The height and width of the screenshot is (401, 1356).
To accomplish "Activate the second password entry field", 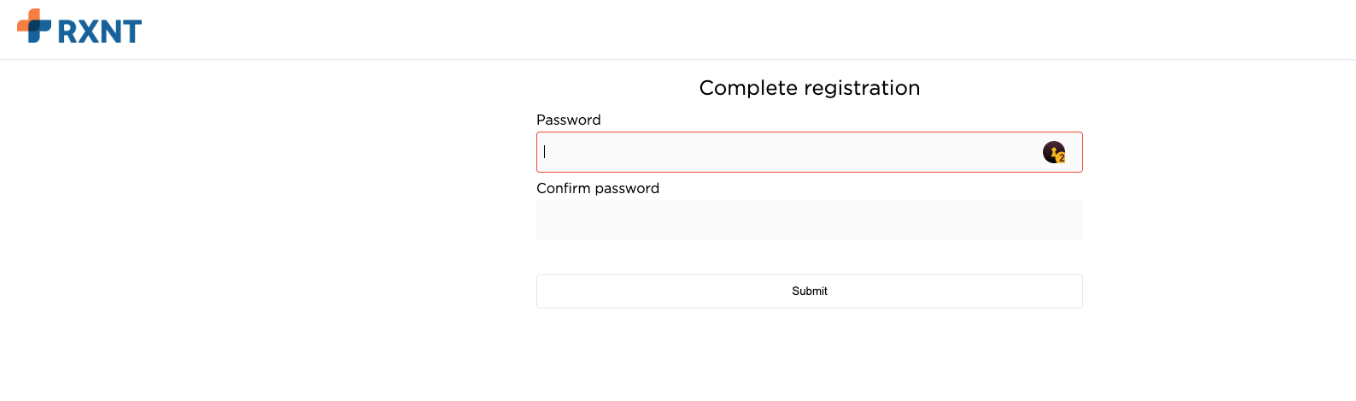I will tap(809, 220).
